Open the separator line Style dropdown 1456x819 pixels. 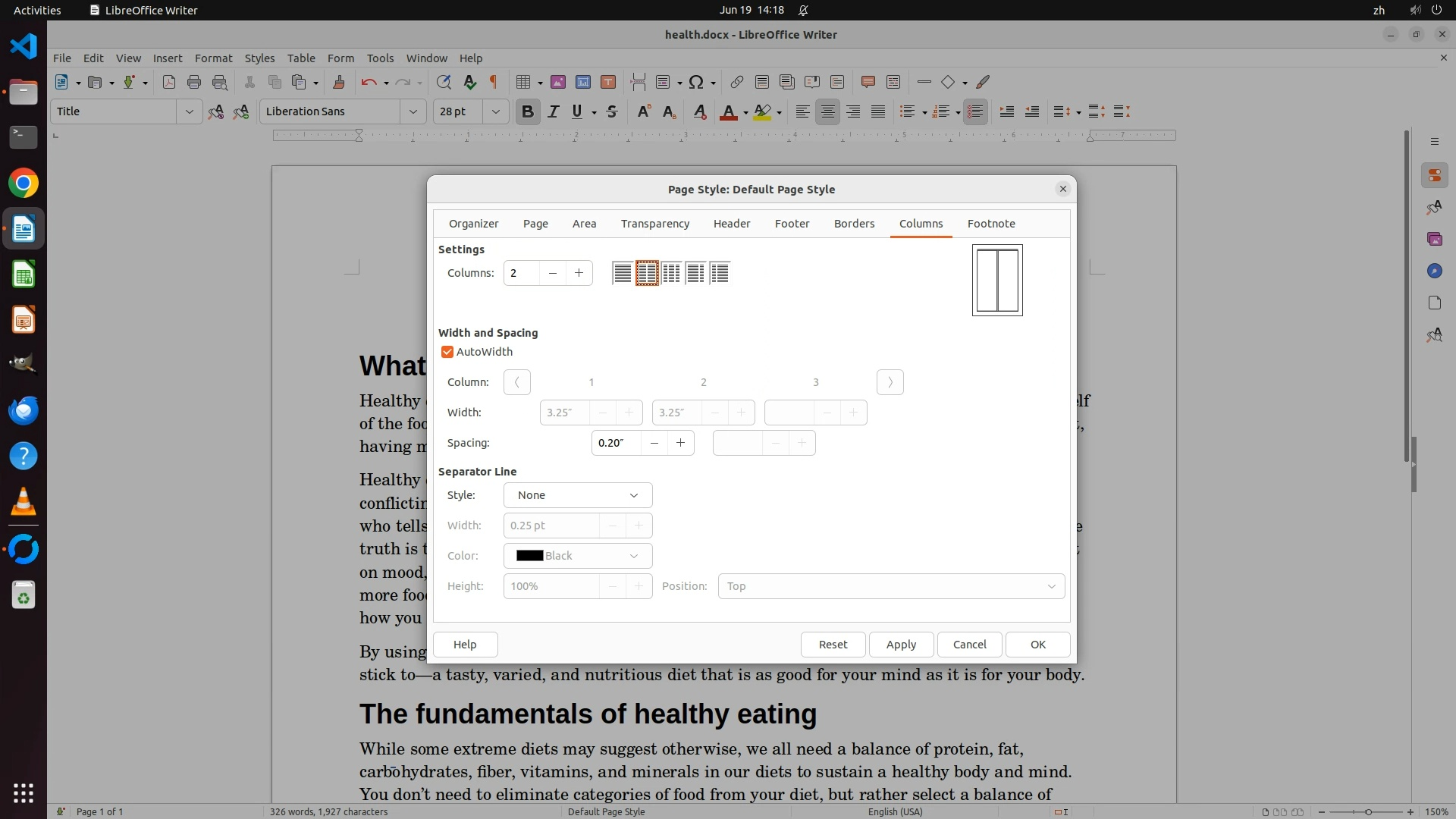coord(577,495)
